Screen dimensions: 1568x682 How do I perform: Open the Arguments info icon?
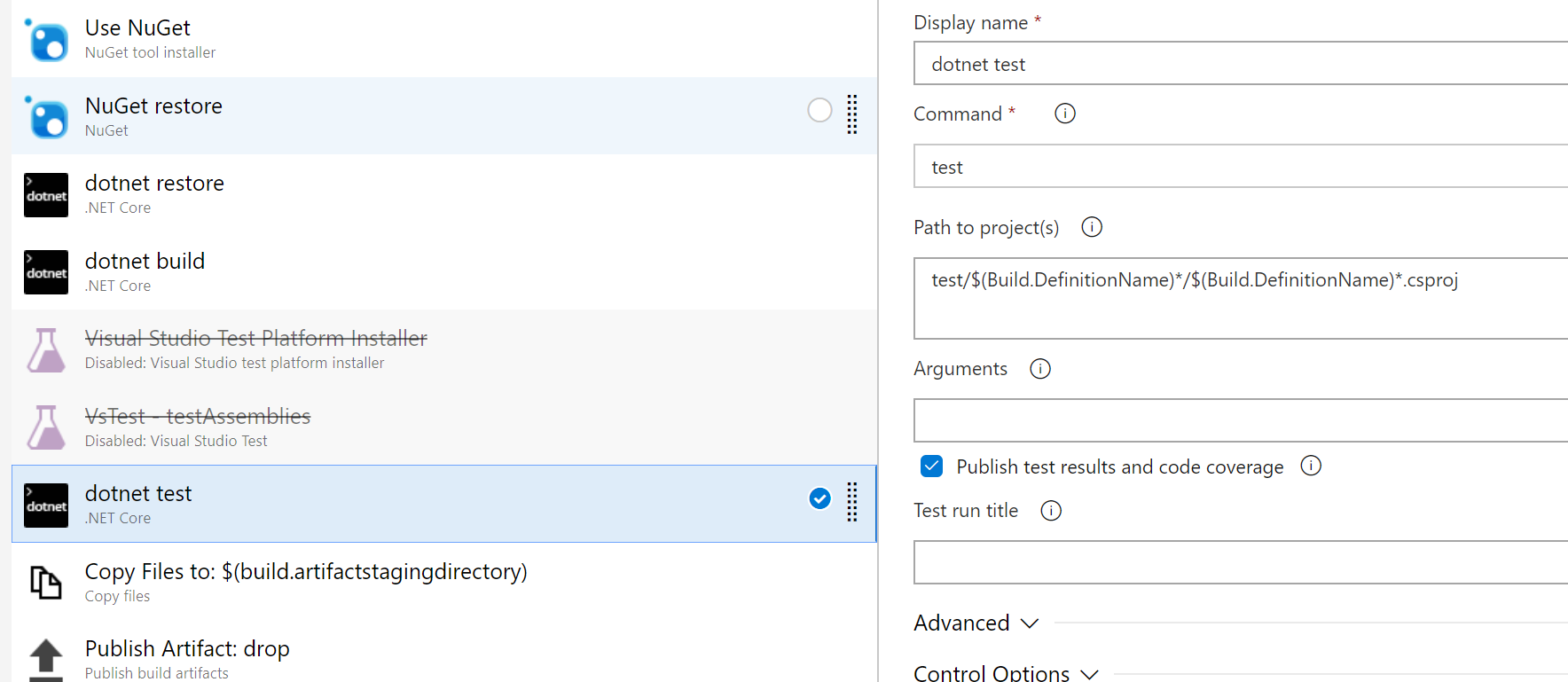coord(1040,368)
